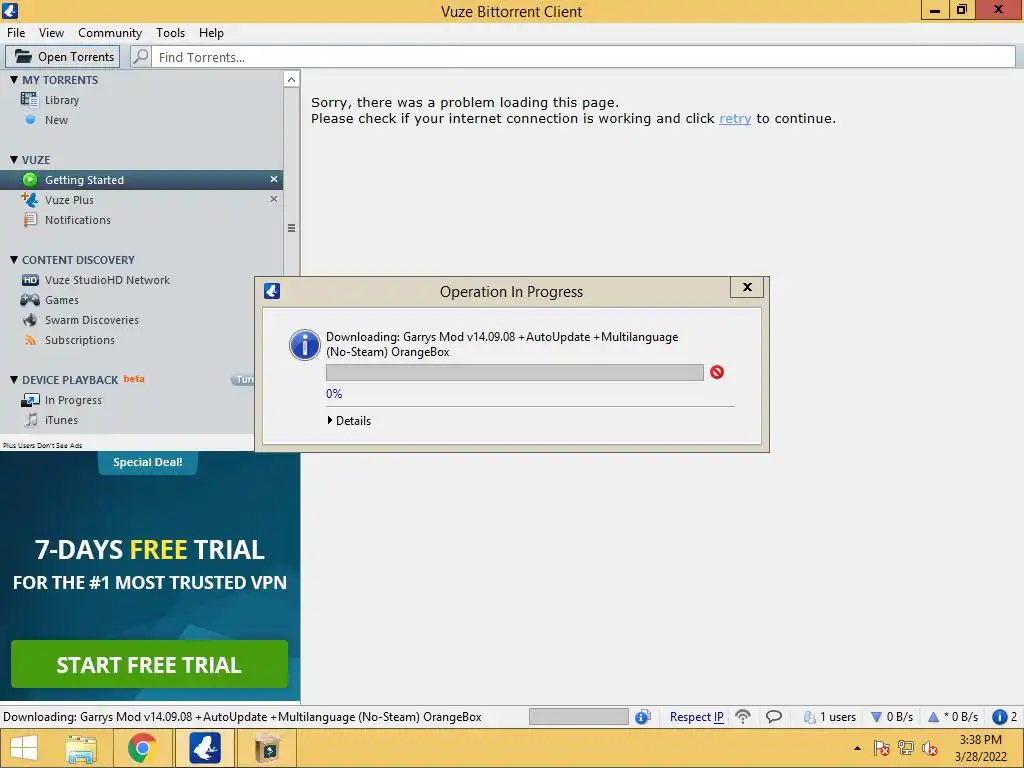Click the green Getting Started play icon

coord(30,180)
